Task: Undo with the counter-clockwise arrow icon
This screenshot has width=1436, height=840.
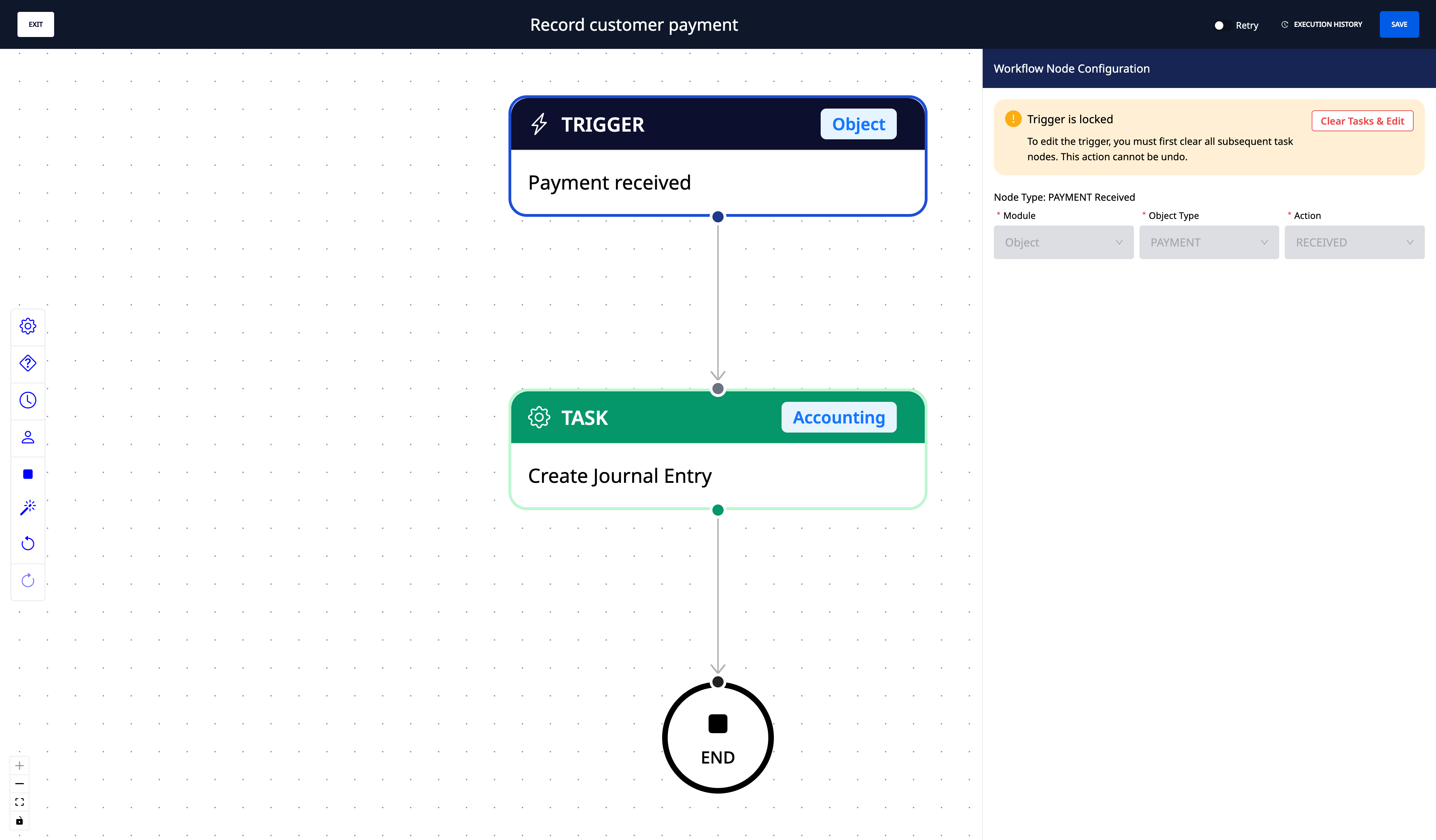Action: [x=28, y=544]
